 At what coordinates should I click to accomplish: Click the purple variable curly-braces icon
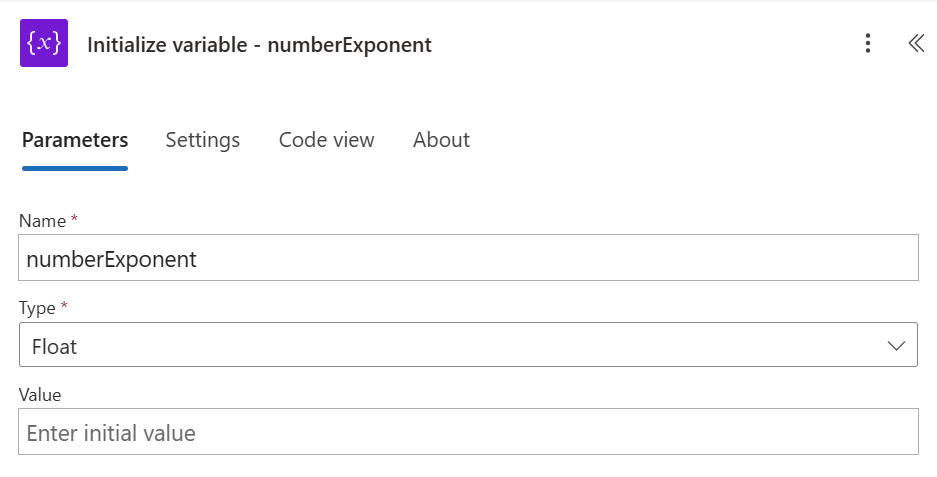(x=44, y=44)
